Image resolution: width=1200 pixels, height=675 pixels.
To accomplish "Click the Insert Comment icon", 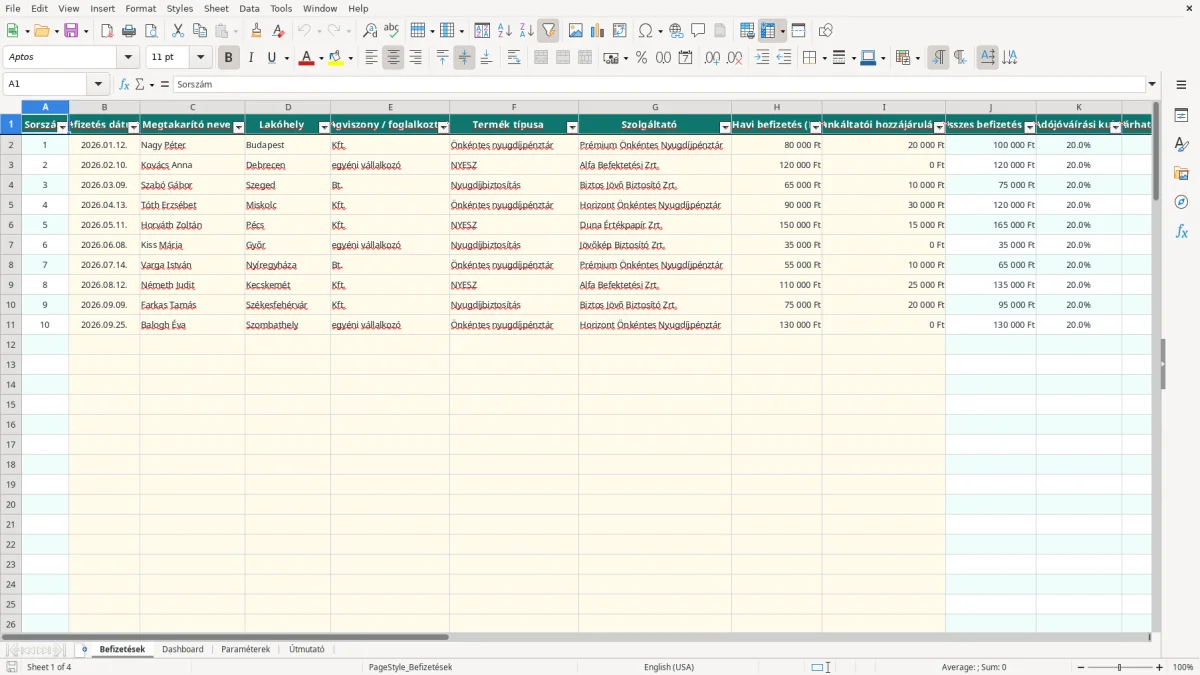I will click(x=698, y=31).
